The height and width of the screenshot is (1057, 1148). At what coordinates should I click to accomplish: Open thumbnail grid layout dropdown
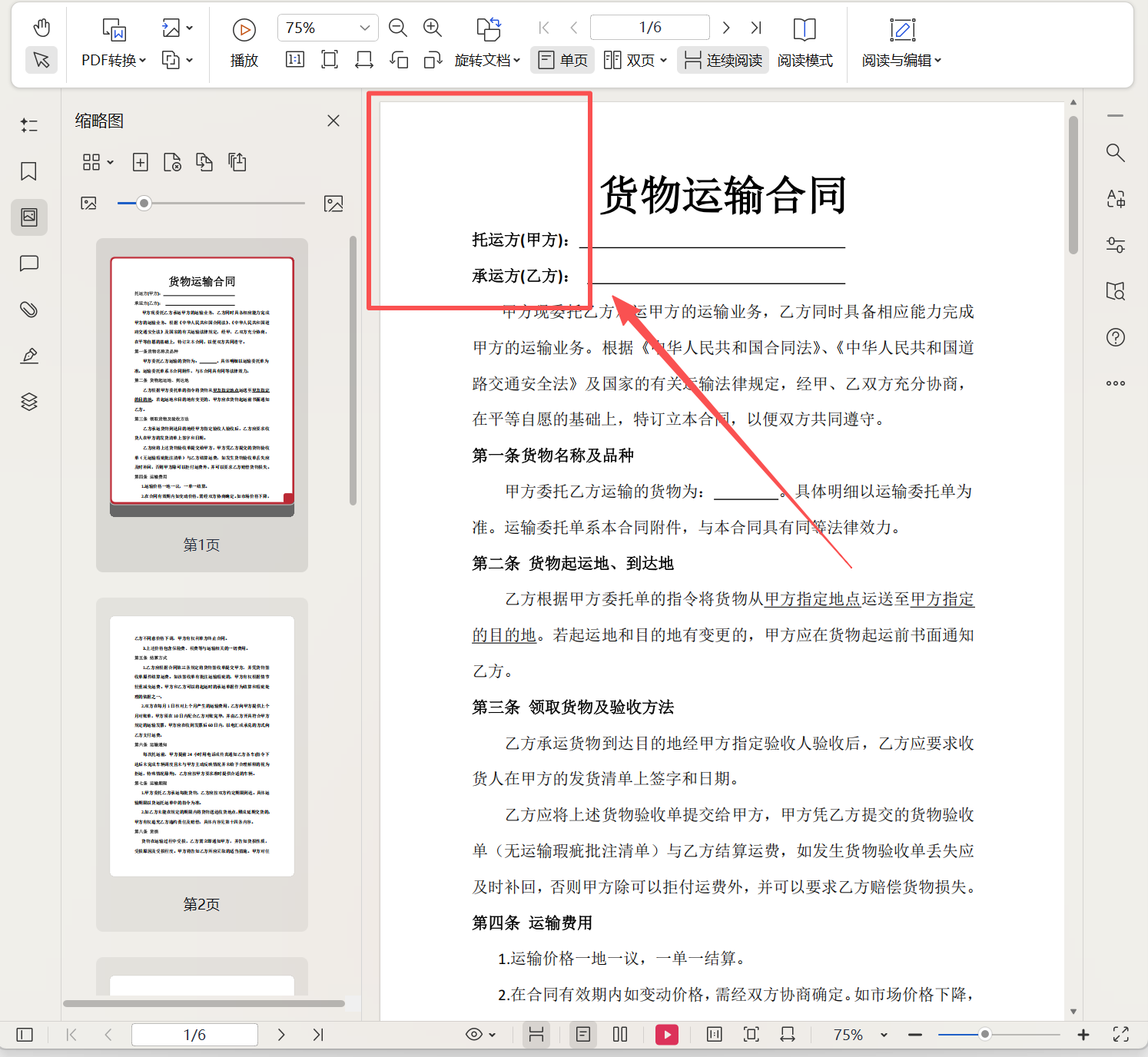[98, 162]
